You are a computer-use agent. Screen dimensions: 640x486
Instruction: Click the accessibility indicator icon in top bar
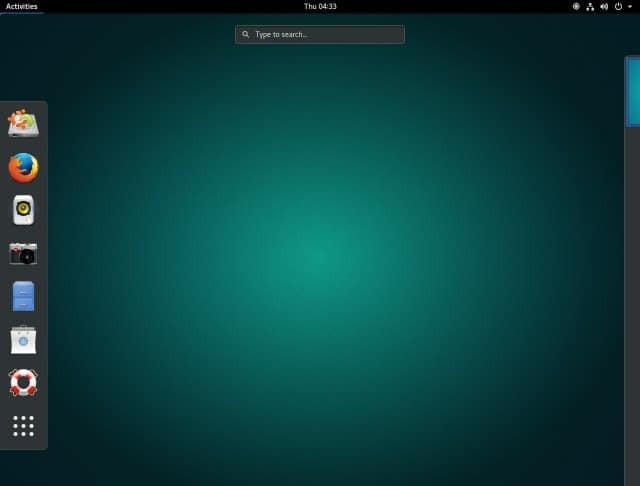point(576,7)
